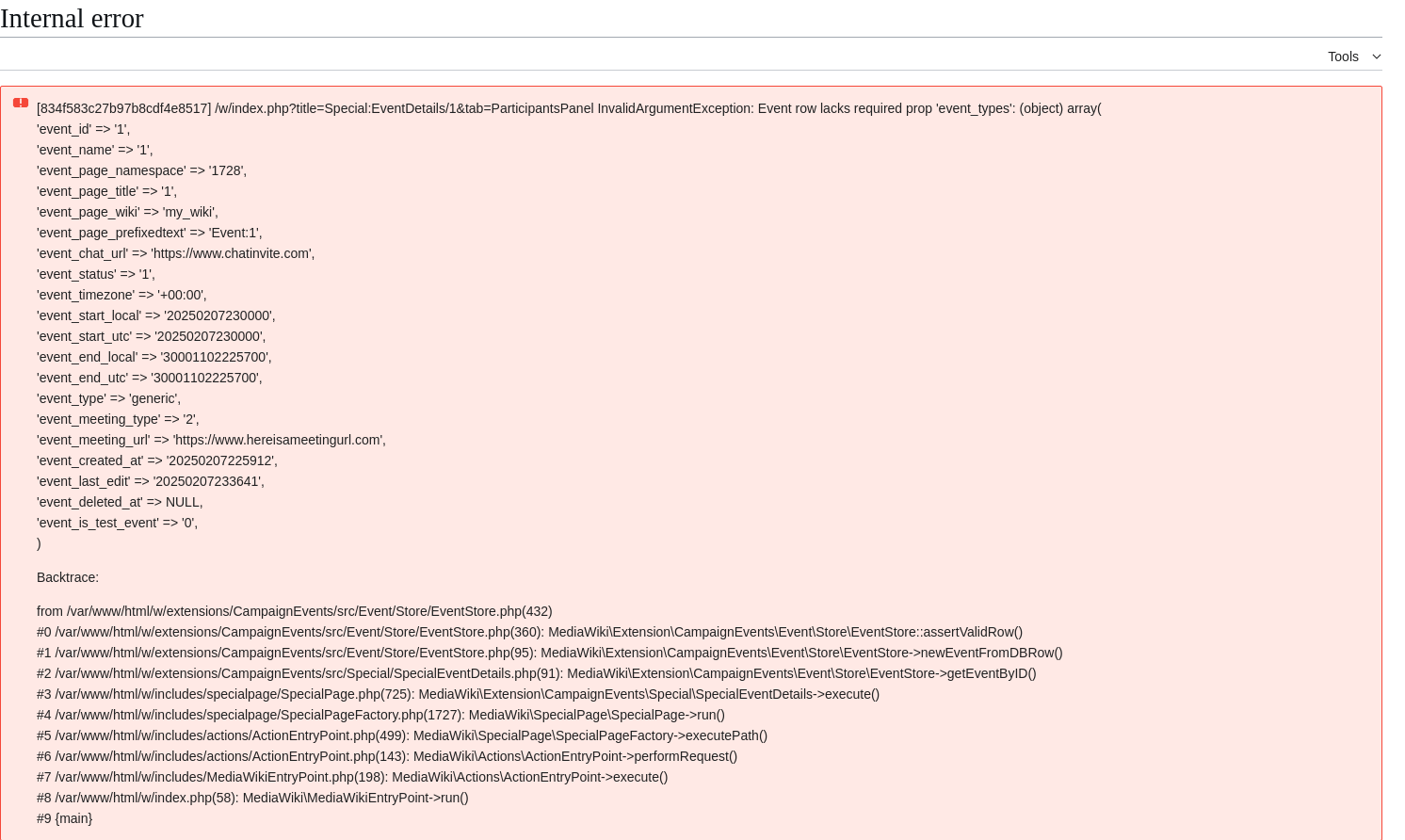Click the 'event_meeting_url' hereisameetingurl.com line
The height and width of the screenshot is (840, 1405).
tap(211, 440)
